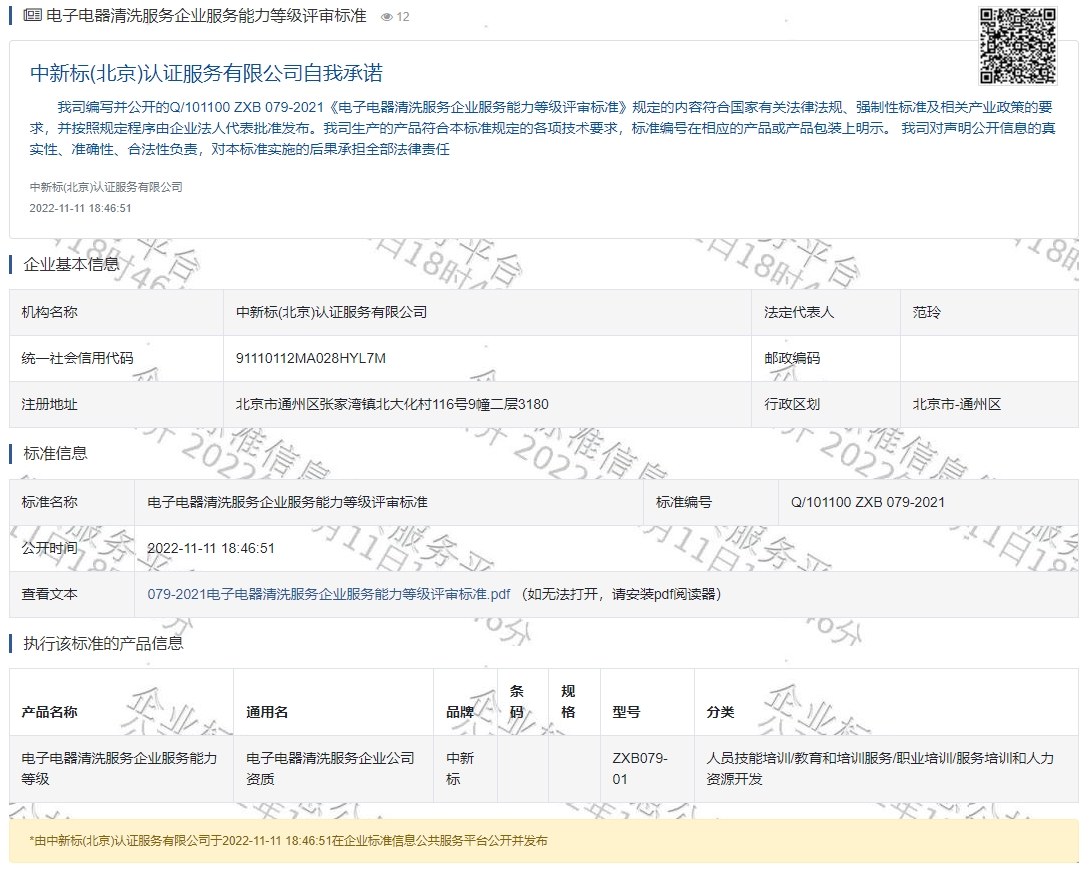Click the 行政区划 value 北京市-通州区
This screenshot has width=1087, height=869.
[956, 404]
